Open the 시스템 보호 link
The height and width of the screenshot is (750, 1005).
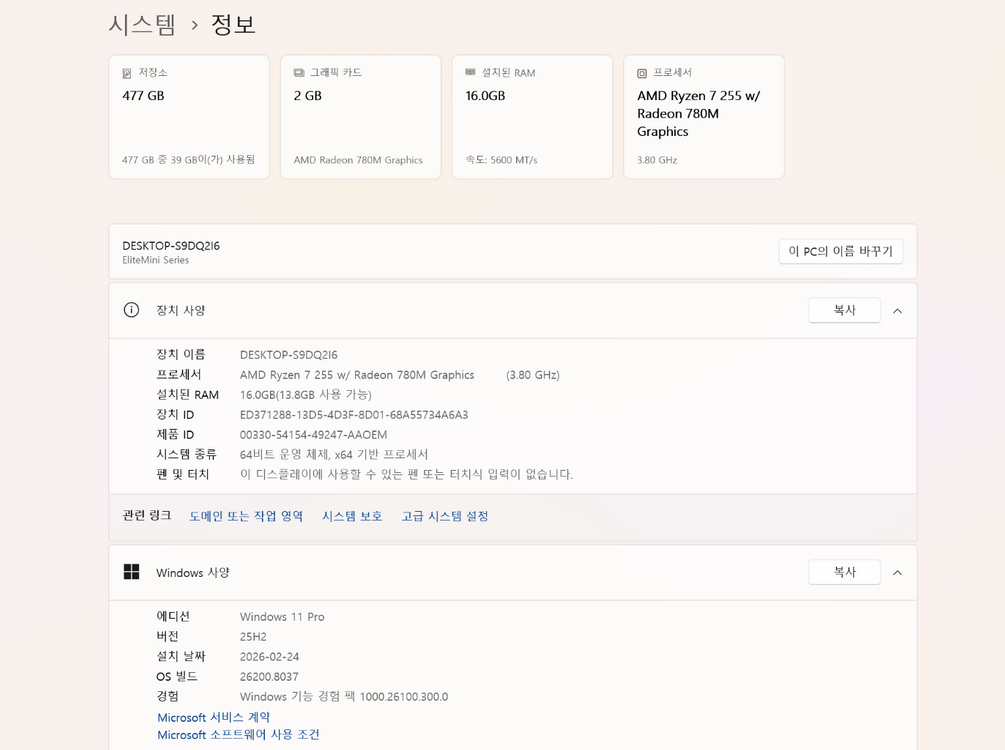(351, 515)
